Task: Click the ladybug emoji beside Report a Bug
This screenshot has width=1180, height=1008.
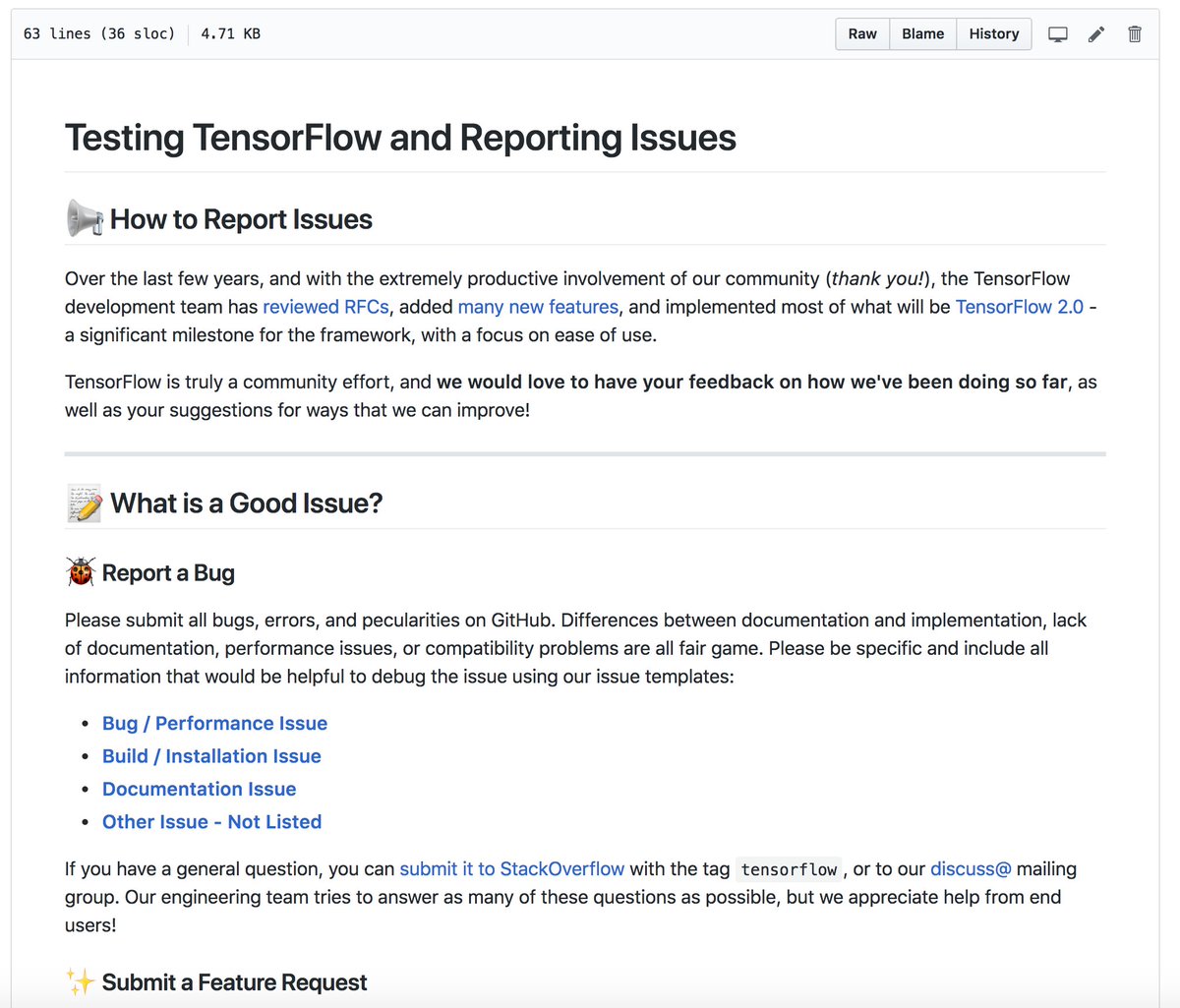Action: click(x=81, y=571)
